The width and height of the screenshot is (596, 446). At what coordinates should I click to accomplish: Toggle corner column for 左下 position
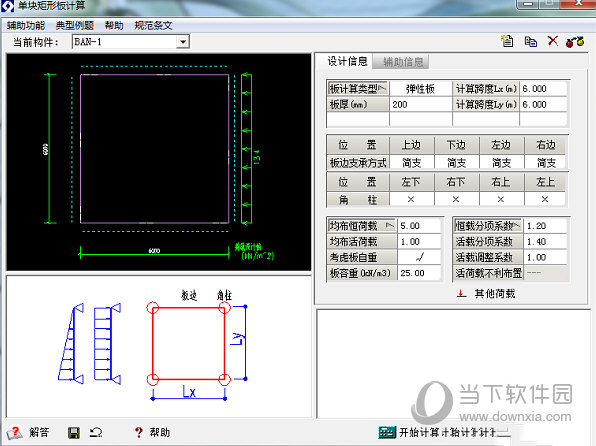pos(411,199)
